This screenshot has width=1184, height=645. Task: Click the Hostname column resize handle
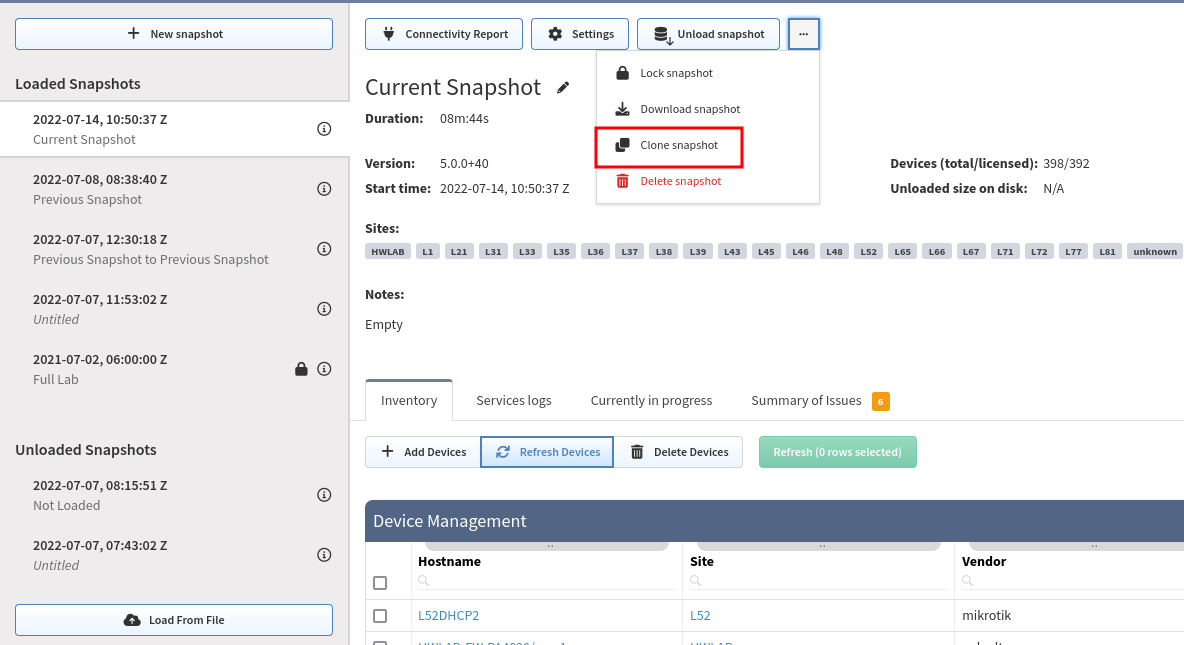pos(547,545)
